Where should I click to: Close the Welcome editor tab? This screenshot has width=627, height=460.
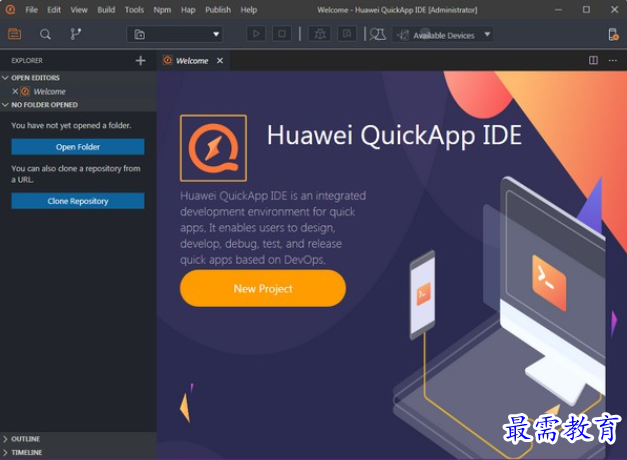point(220,61)
